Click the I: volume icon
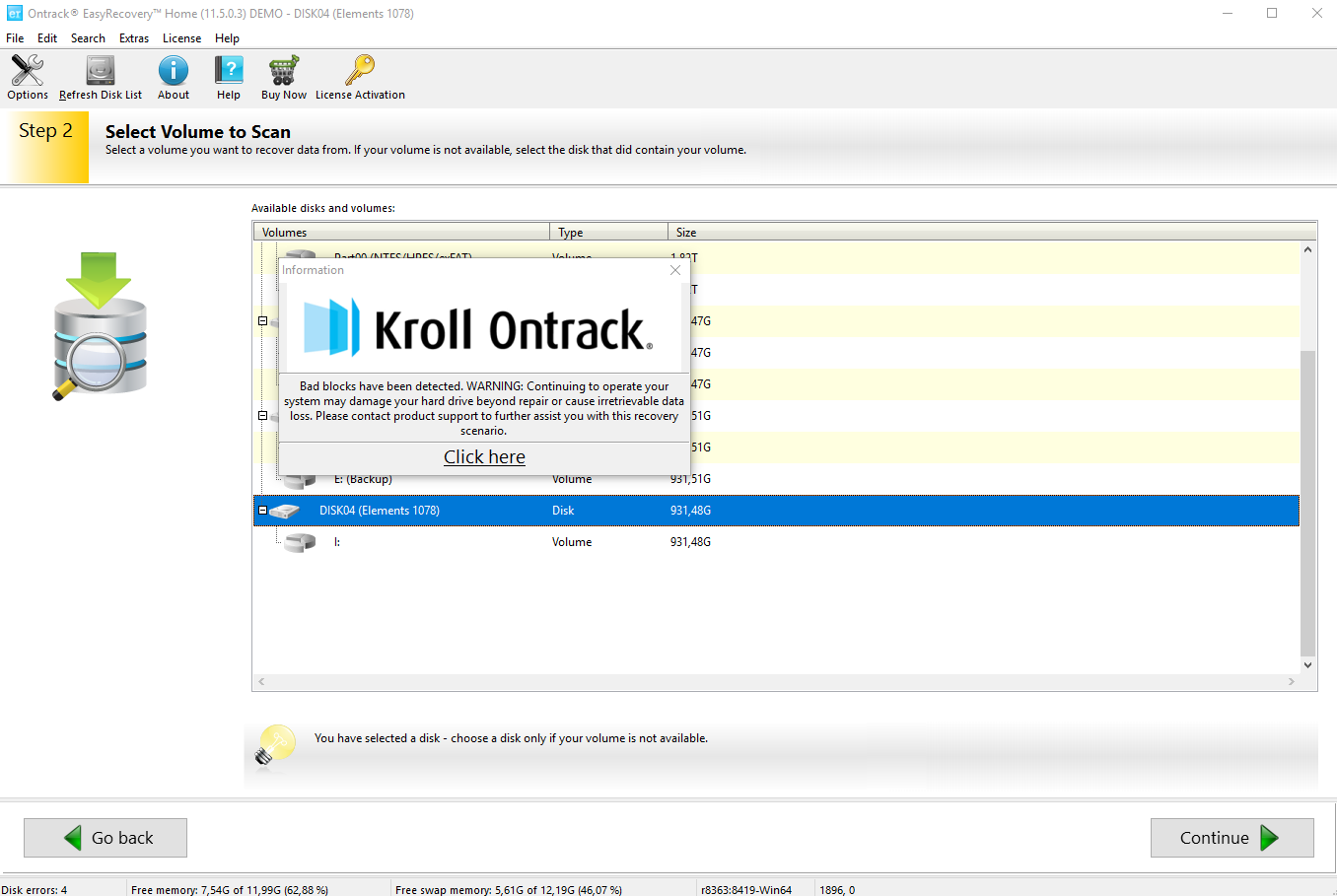The height and width of the screenshot is (896, 1337). pos(300,542)
